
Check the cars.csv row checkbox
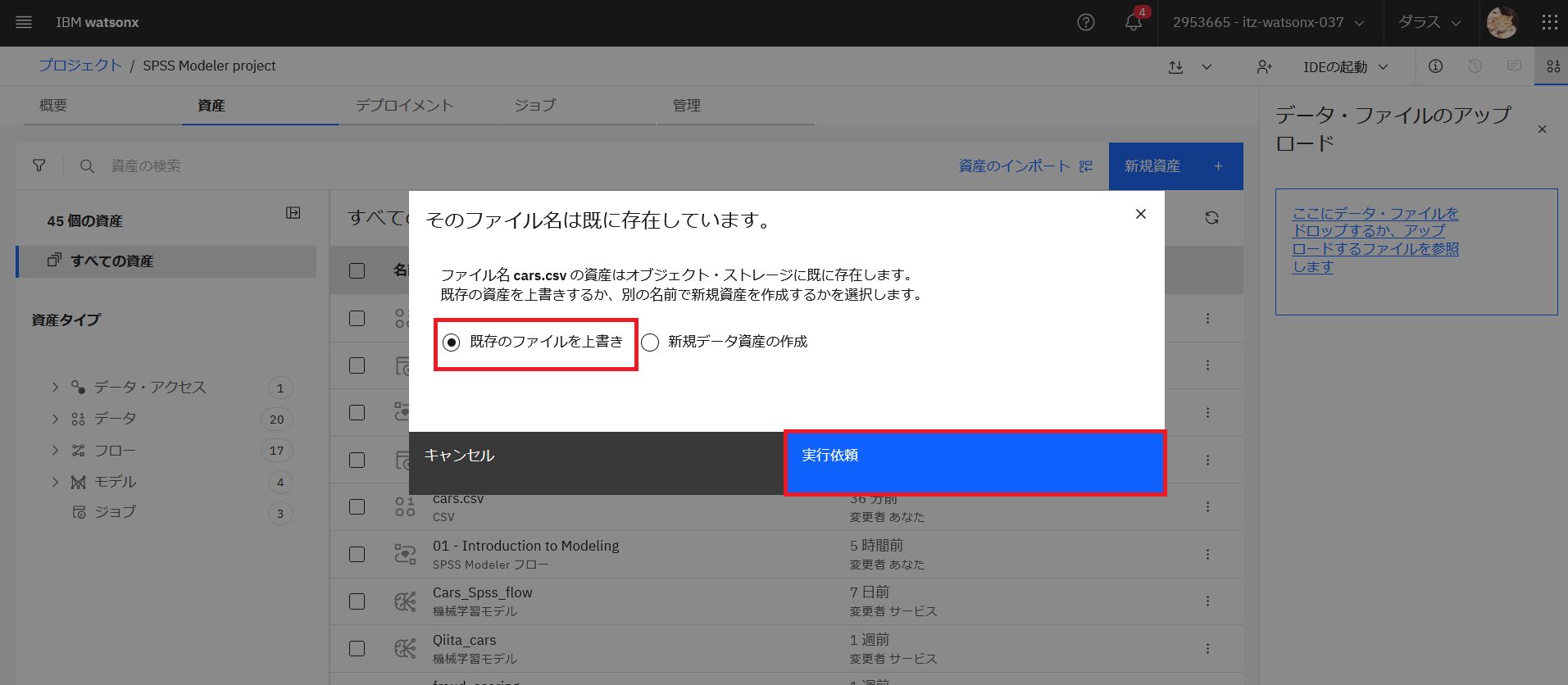click(357, 507)
